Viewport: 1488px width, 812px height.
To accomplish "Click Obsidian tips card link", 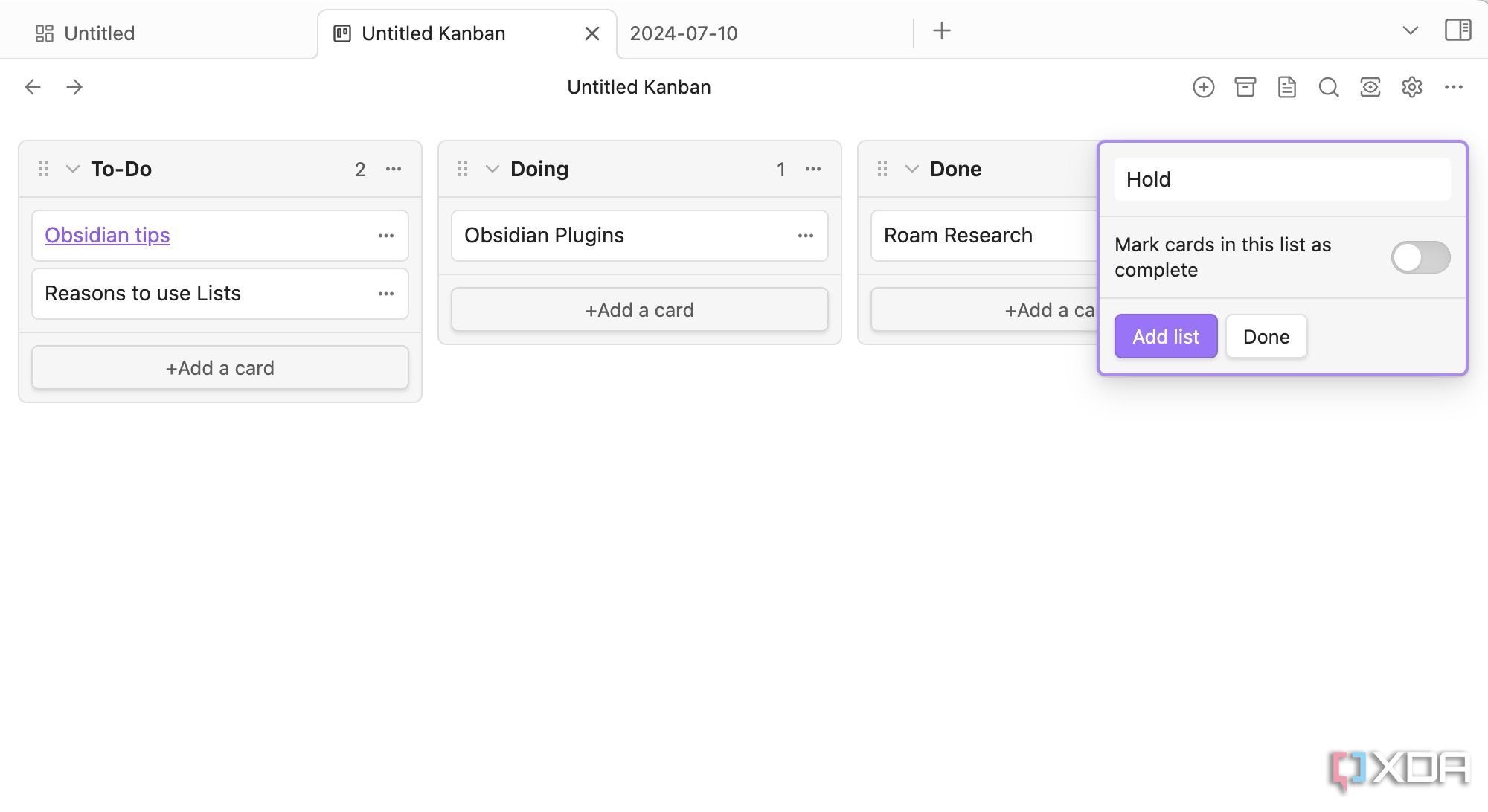I will pyautogui.click(x=108, y=234).
